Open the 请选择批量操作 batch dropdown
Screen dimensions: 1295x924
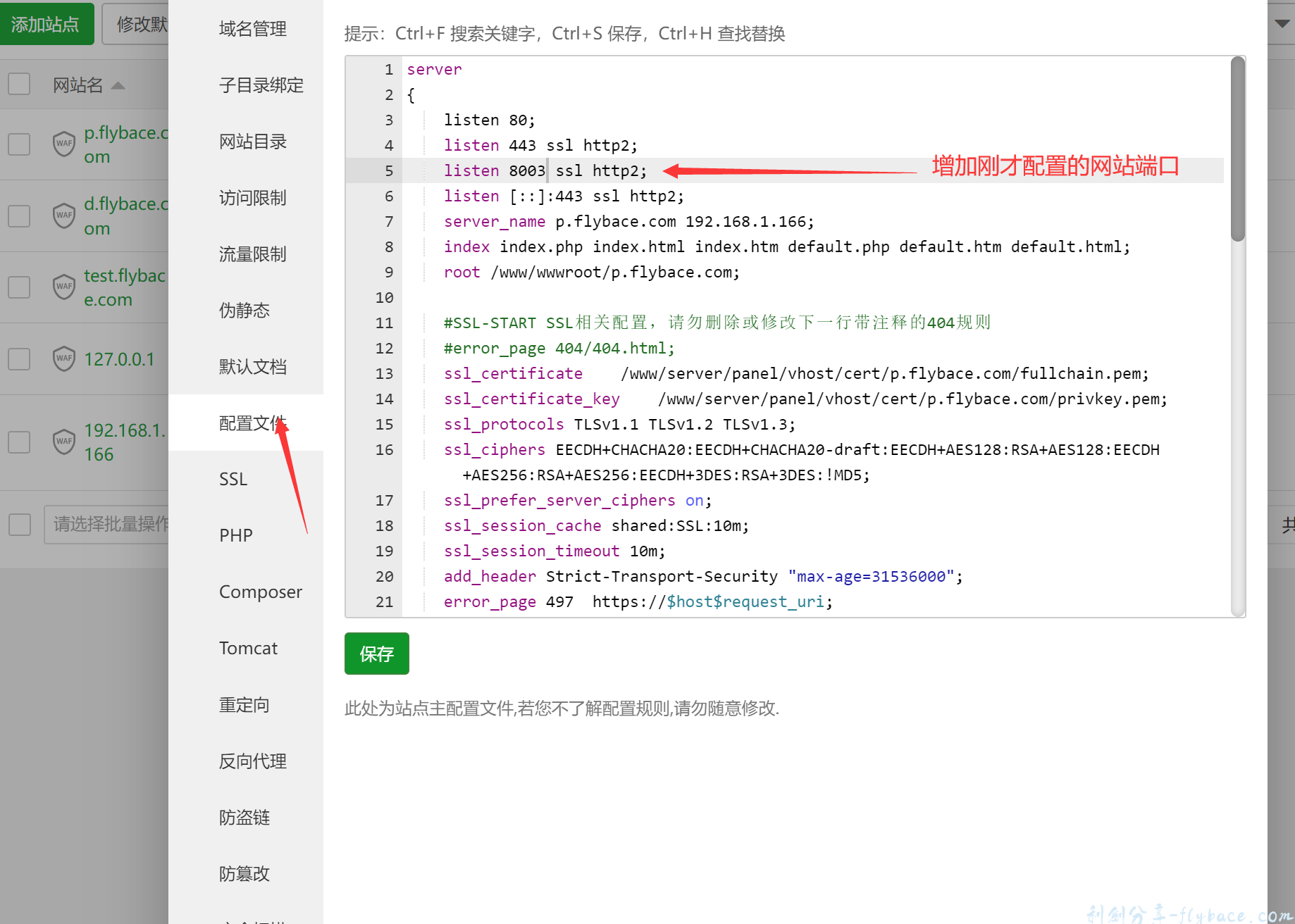click(x=106, y=524)
